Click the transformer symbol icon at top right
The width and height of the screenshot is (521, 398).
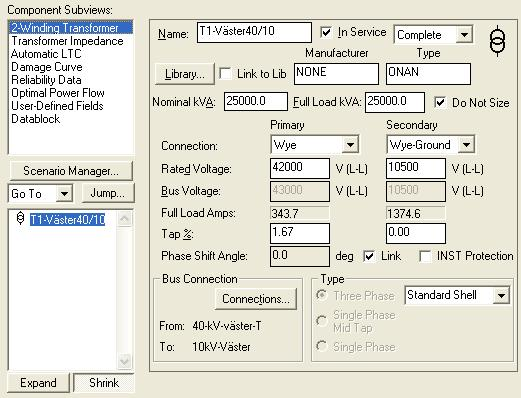pos(497,41)
